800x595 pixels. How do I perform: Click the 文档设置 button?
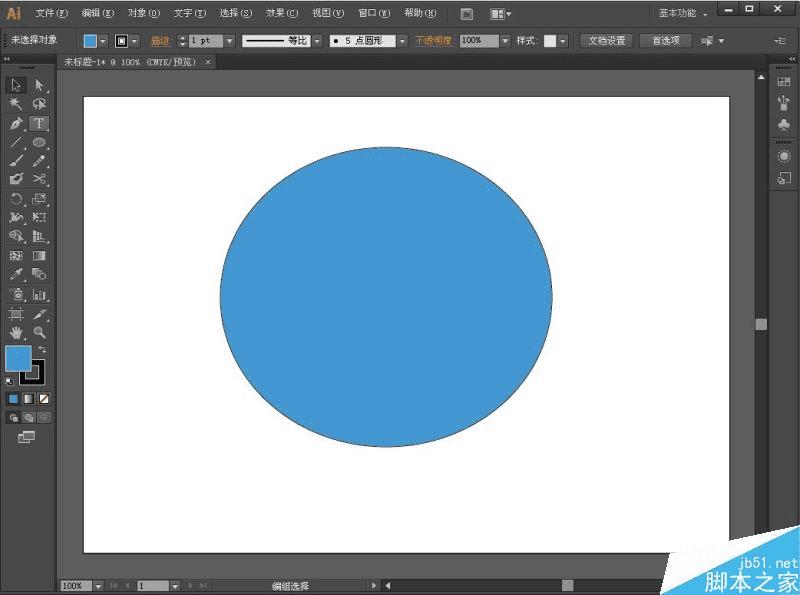click(606, 41)
